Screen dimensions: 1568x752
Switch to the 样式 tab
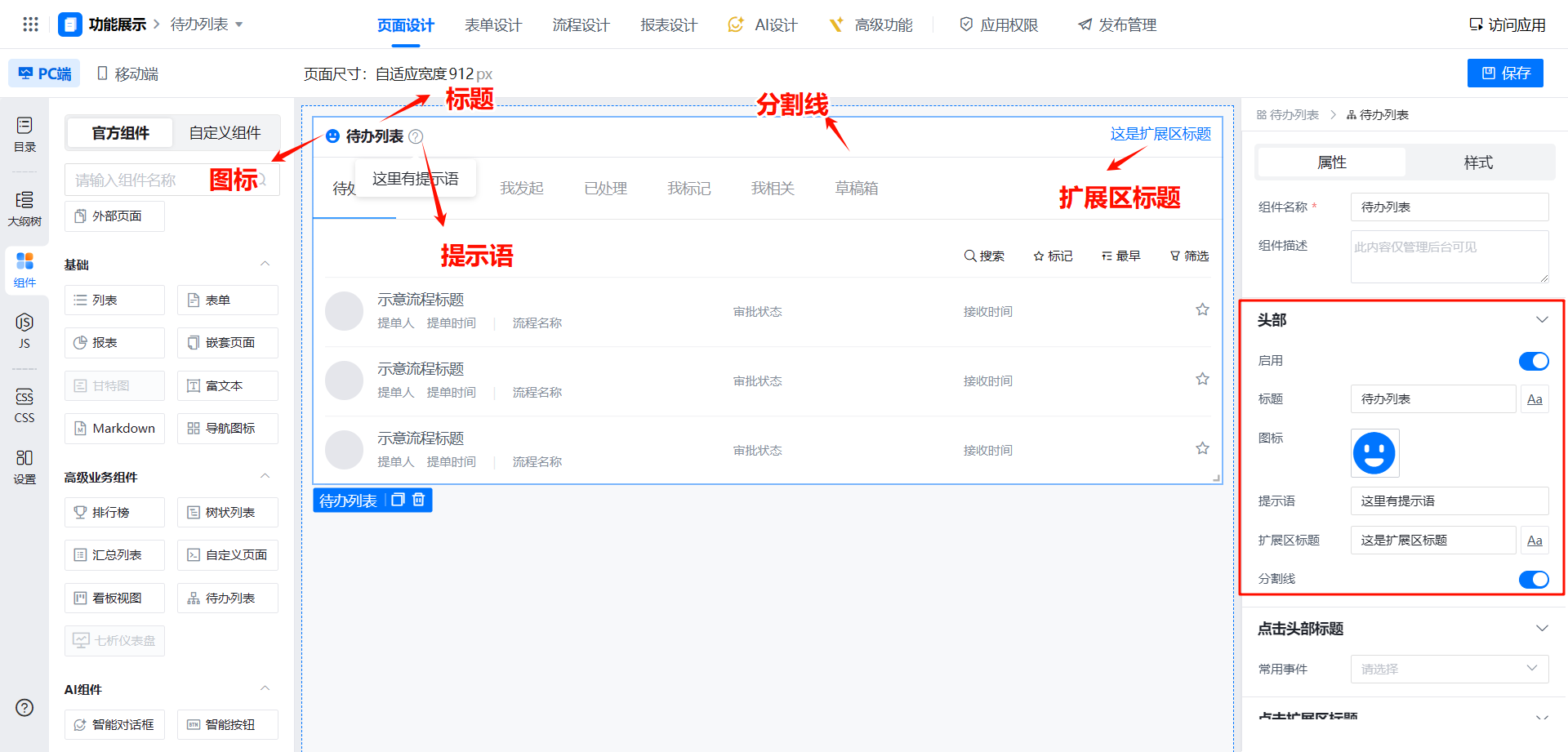point(1477,162)
